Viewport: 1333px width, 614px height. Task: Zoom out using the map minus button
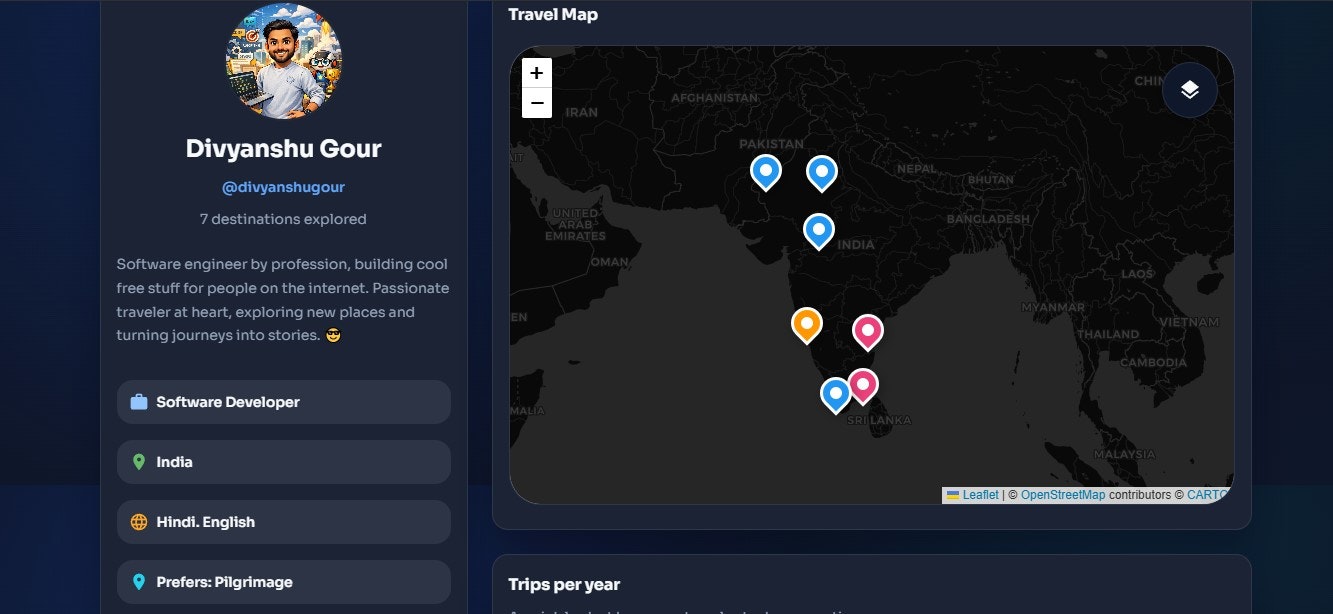(537, 103)
